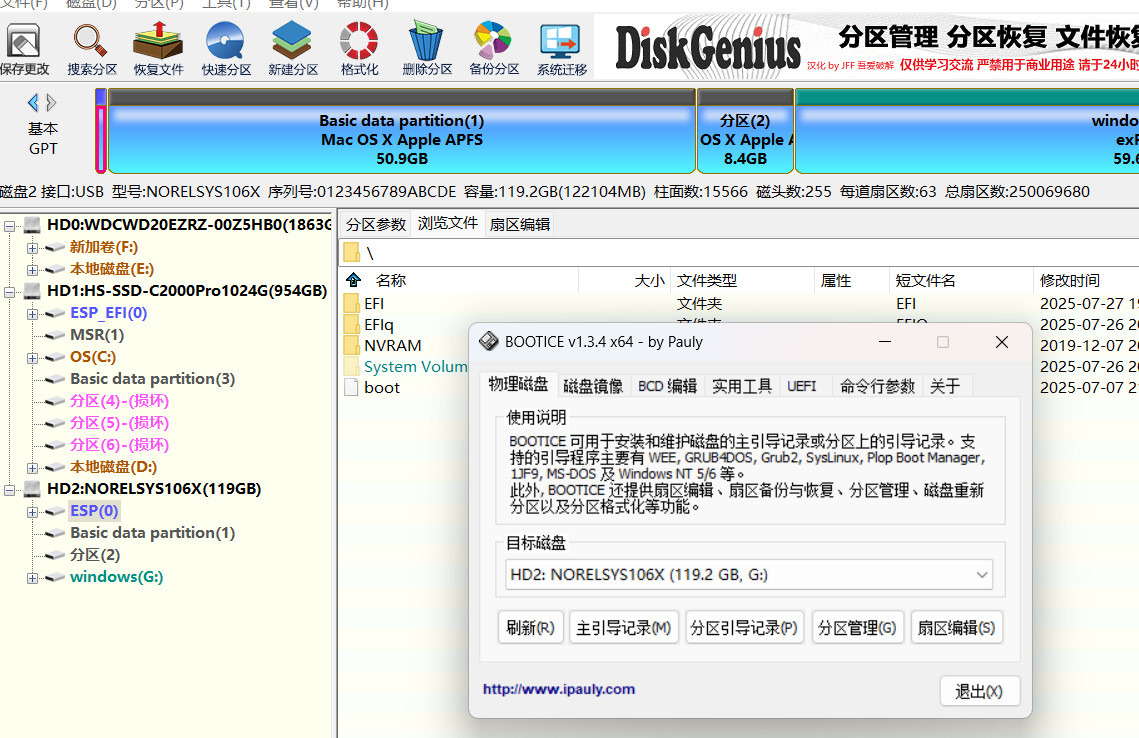Click the 主引导记录(M) button
Image resolution: width=1139 pixels, height=738 pixels.
[623, 628]
